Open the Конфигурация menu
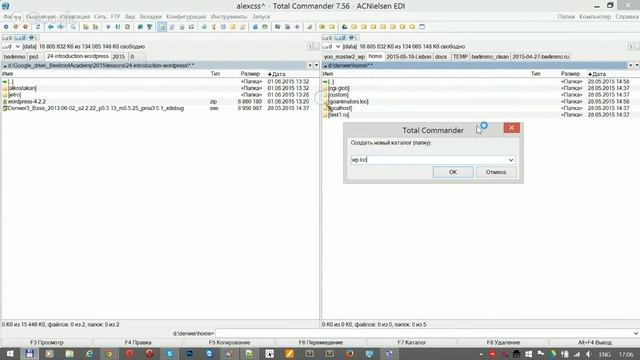Image resolution: width=640 pixels, height=360 pixels. click(186, 17)
